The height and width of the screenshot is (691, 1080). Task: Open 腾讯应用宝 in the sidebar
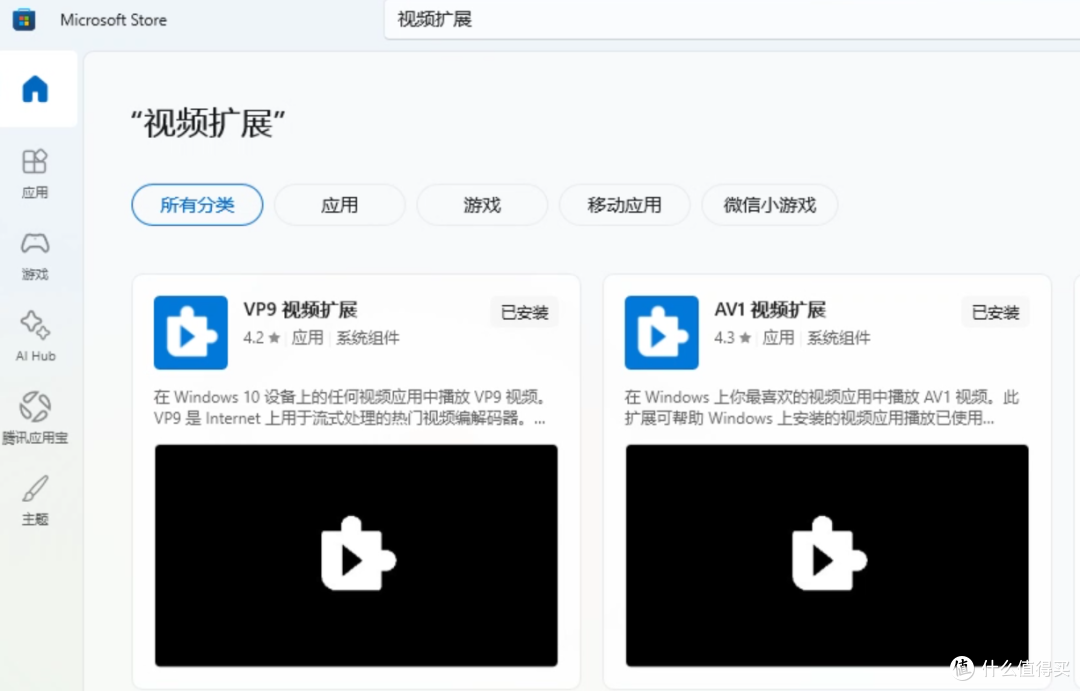point(35,418)
